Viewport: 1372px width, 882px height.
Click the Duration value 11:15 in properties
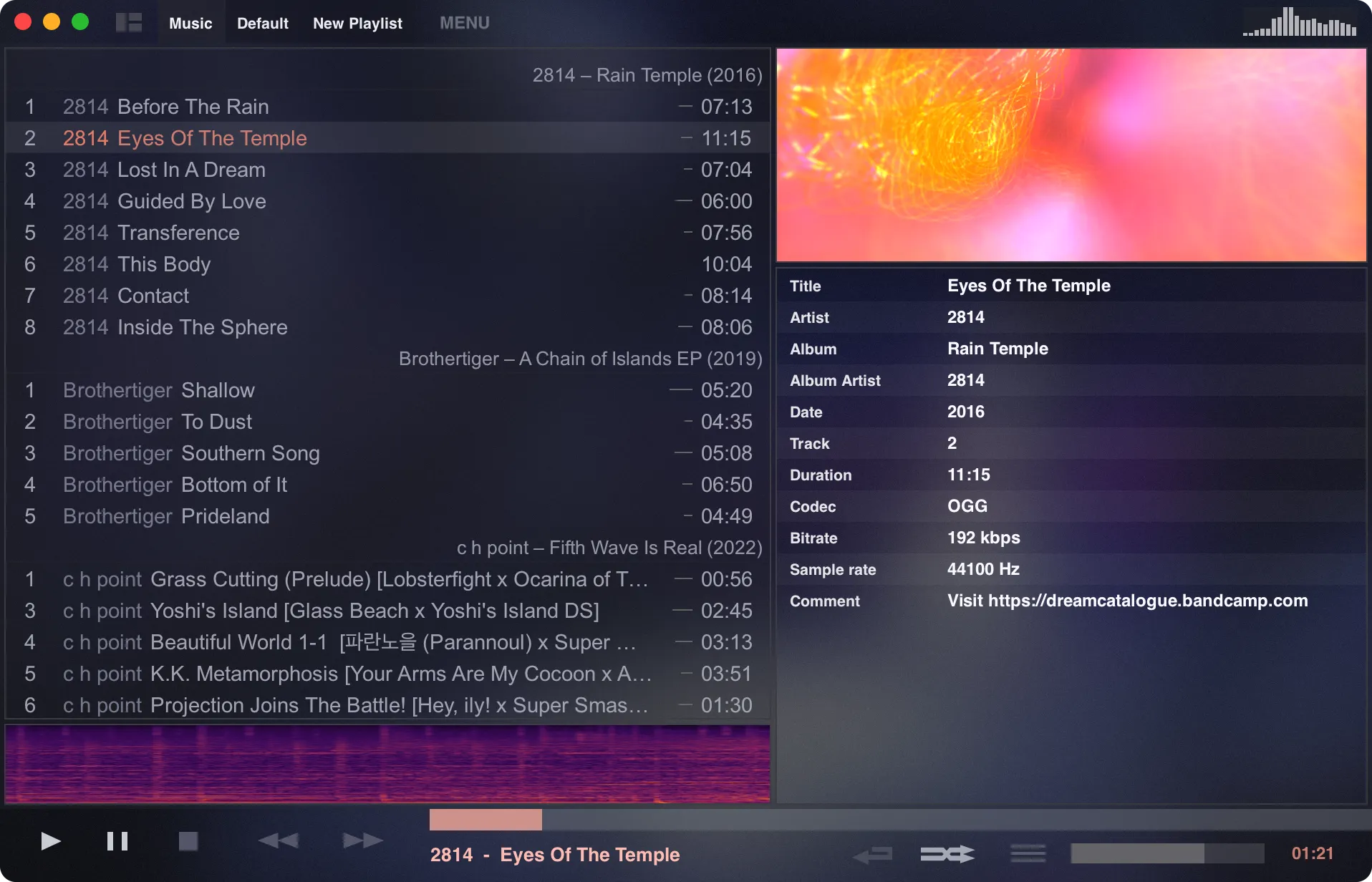coord(969,475)
